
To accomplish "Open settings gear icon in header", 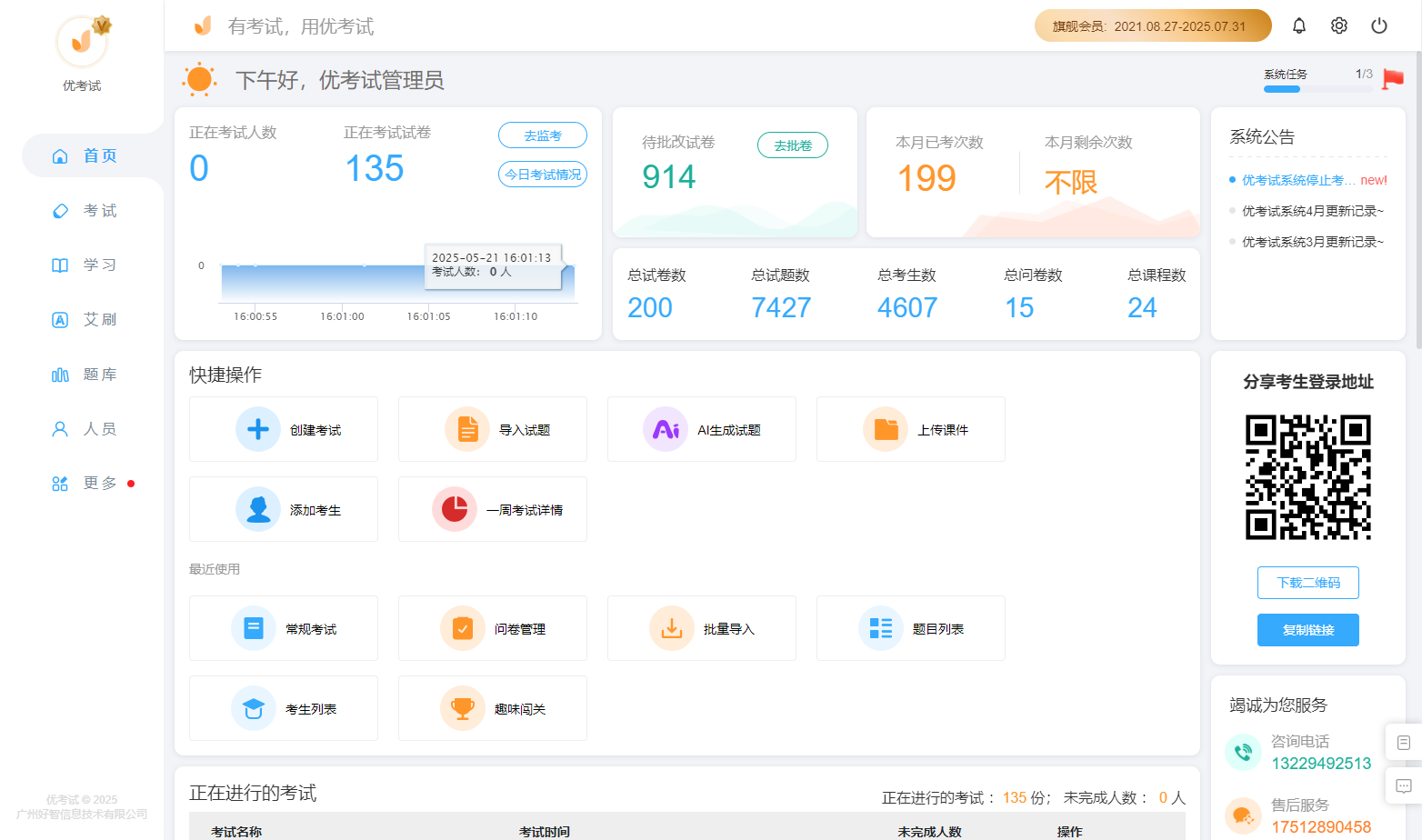I will point(1339,25).
